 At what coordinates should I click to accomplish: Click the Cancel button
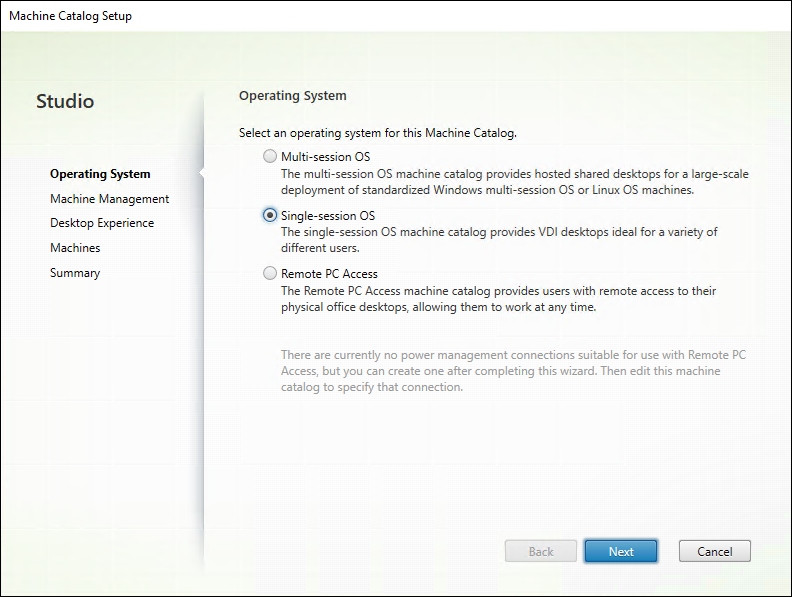(715, 551)
